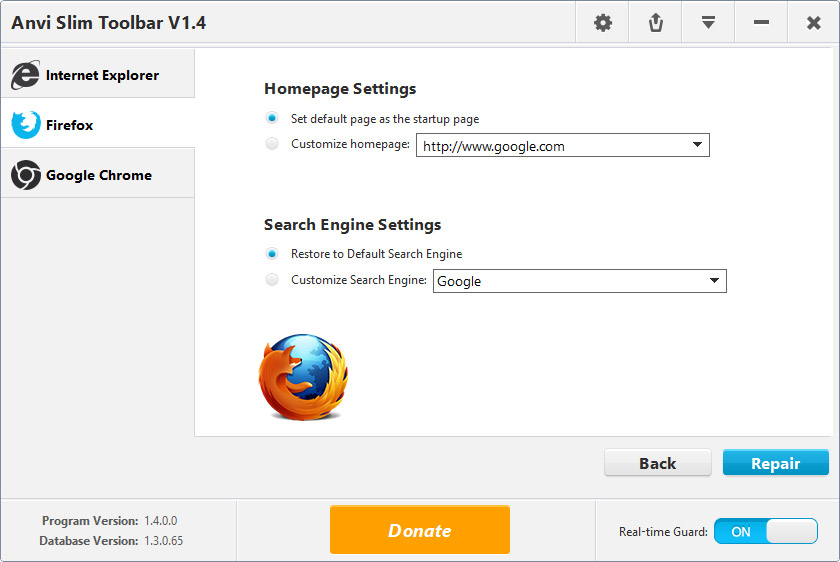Select 'Set default page as the startup page'
Image resolution: width=840 pixels, height=562 pixels.
click(x=272, y=118)
